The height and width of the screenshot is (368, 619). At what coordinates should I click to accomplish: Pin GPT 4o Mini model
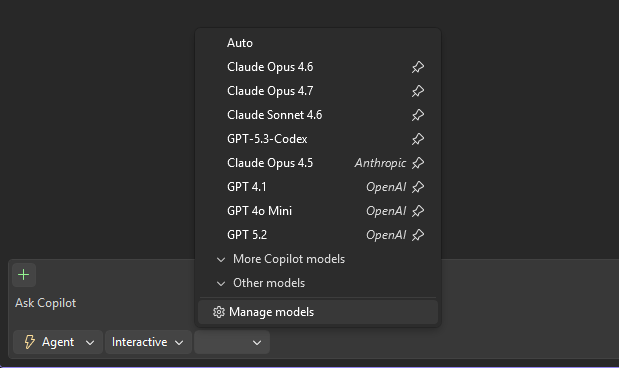418,211
